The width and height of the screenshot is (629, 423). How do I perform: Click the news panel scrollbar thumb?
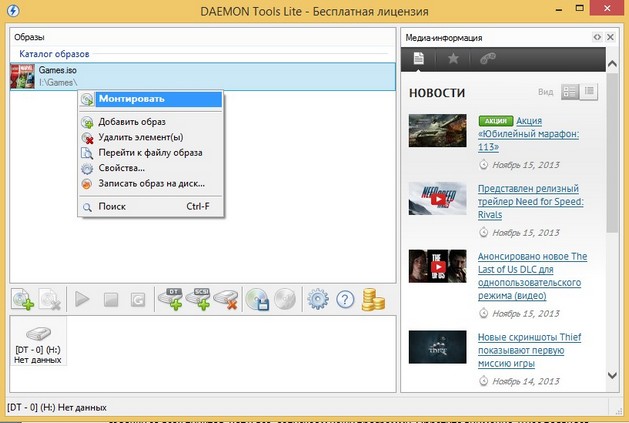(612, 153)
